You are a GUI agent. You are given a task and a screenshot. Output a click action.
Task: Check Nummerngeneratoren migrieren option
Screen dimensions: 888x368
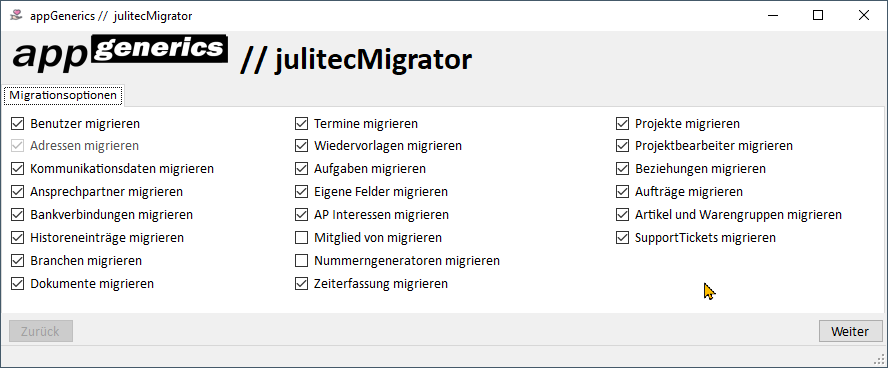click(301, 261)
